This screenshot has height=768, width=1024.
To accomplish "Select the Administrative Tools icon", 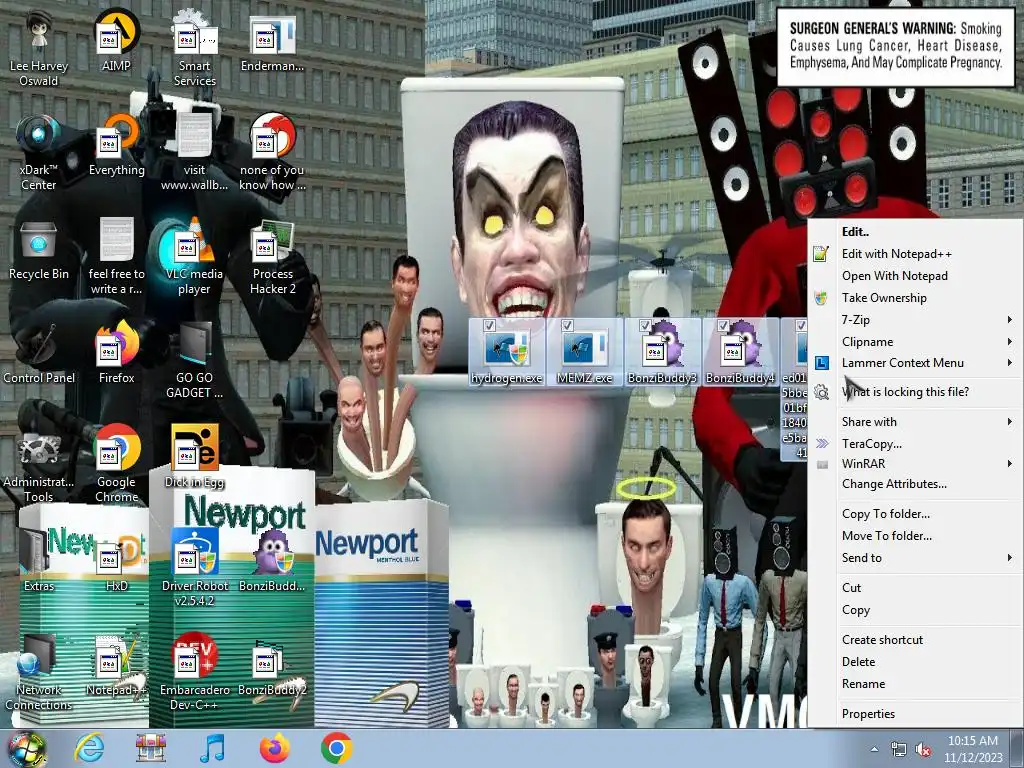I will [39, 465].
